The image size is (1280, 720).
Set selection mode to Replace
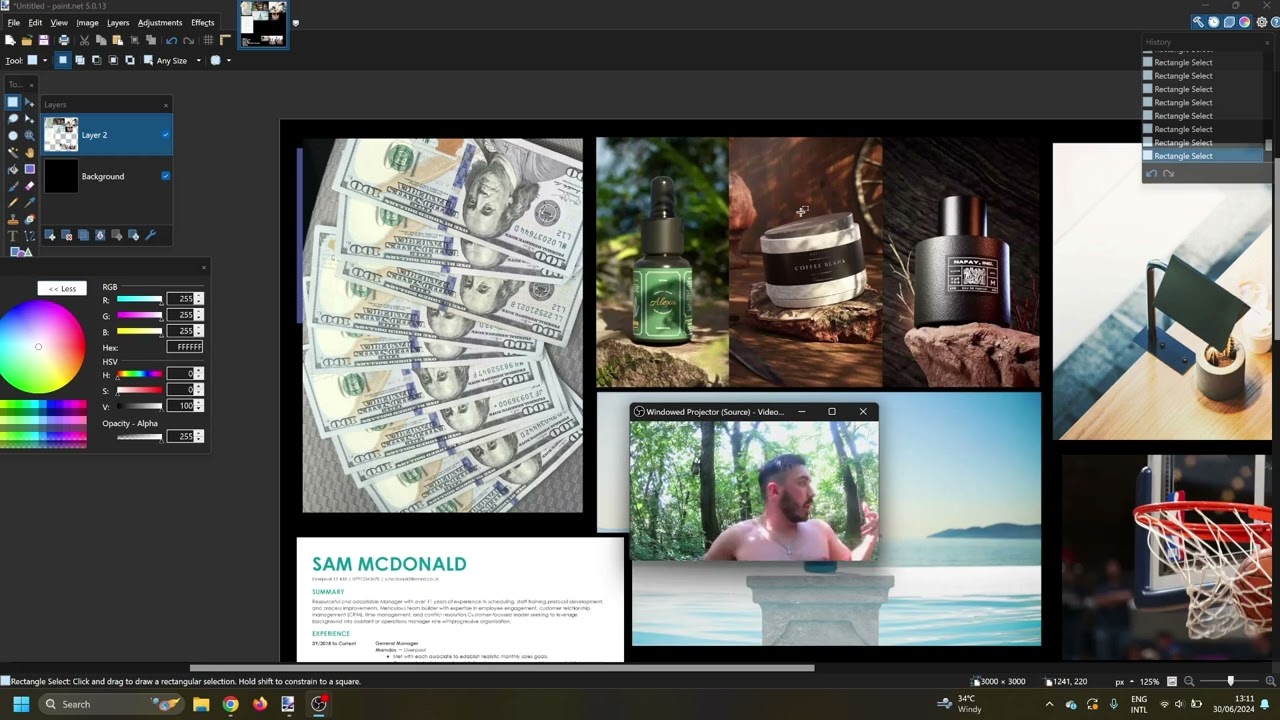tap(63, 60)
